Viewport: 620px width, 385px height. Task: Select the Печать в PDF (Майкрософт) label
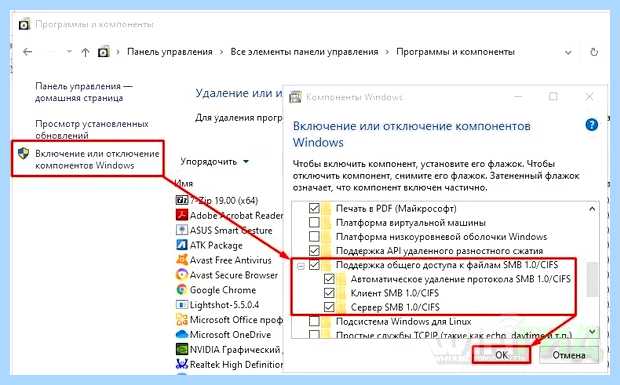tap(396, 208)
